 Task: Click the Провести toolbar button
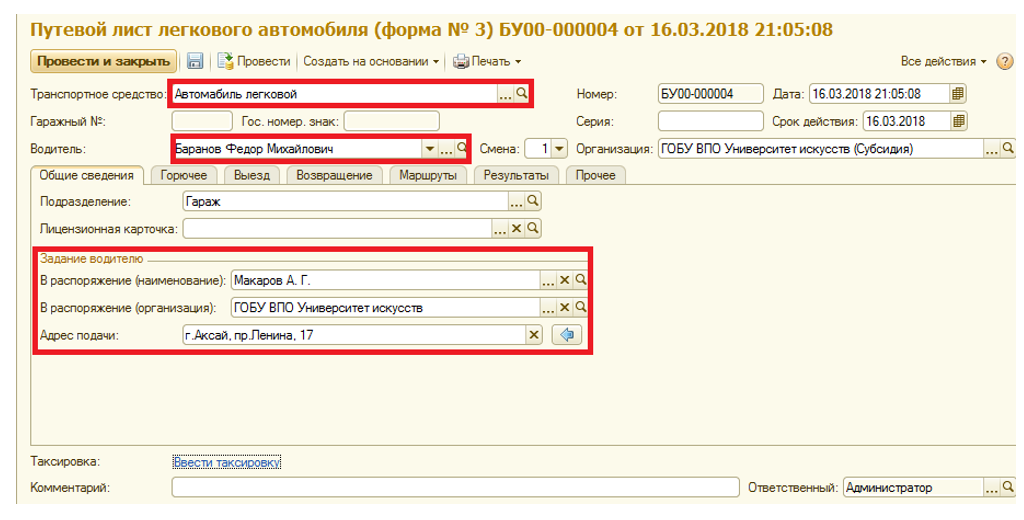point(254,61)
